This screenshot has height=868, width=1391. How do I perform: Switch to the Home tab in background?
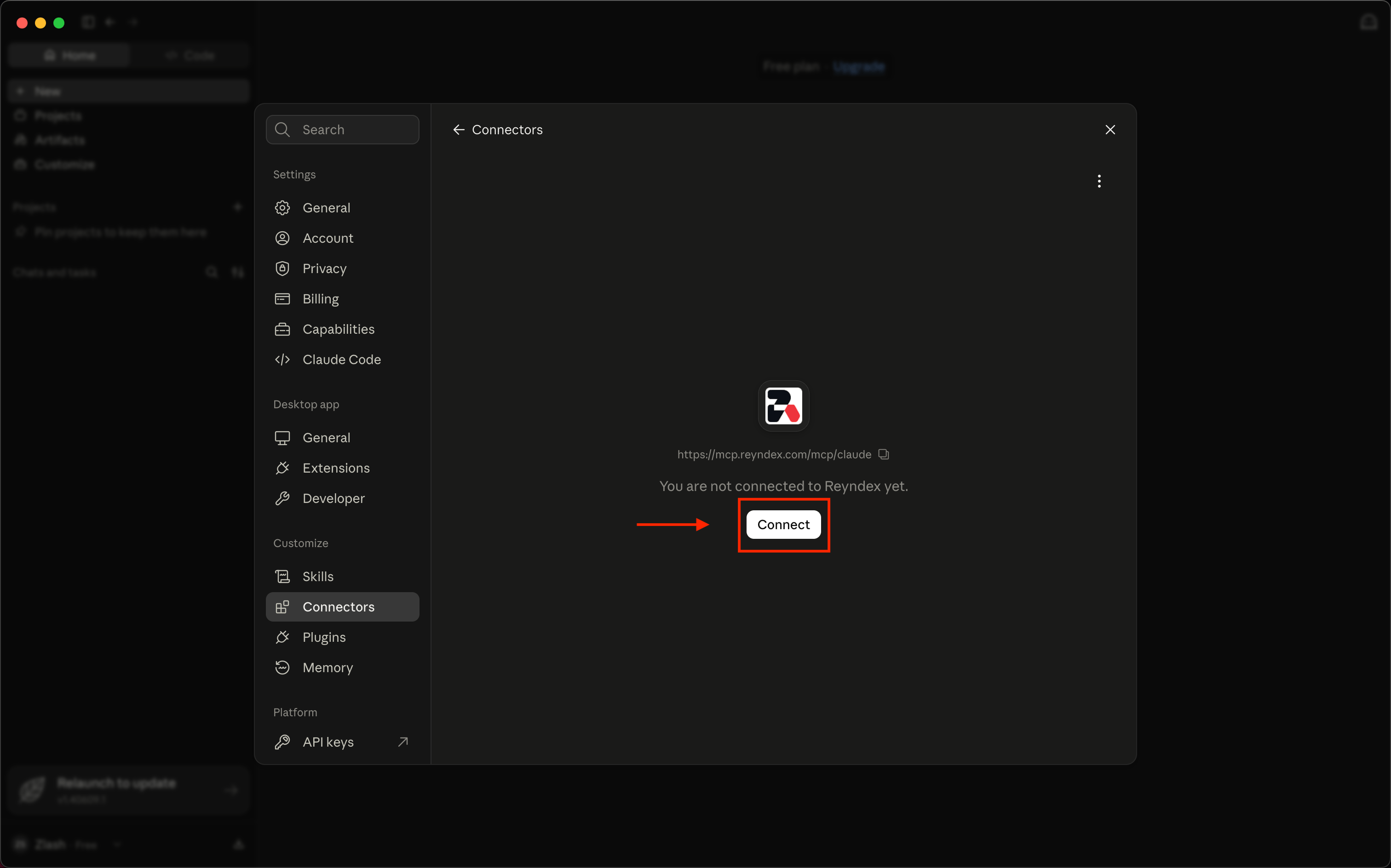pyautogui.click(x=69, y=56)
